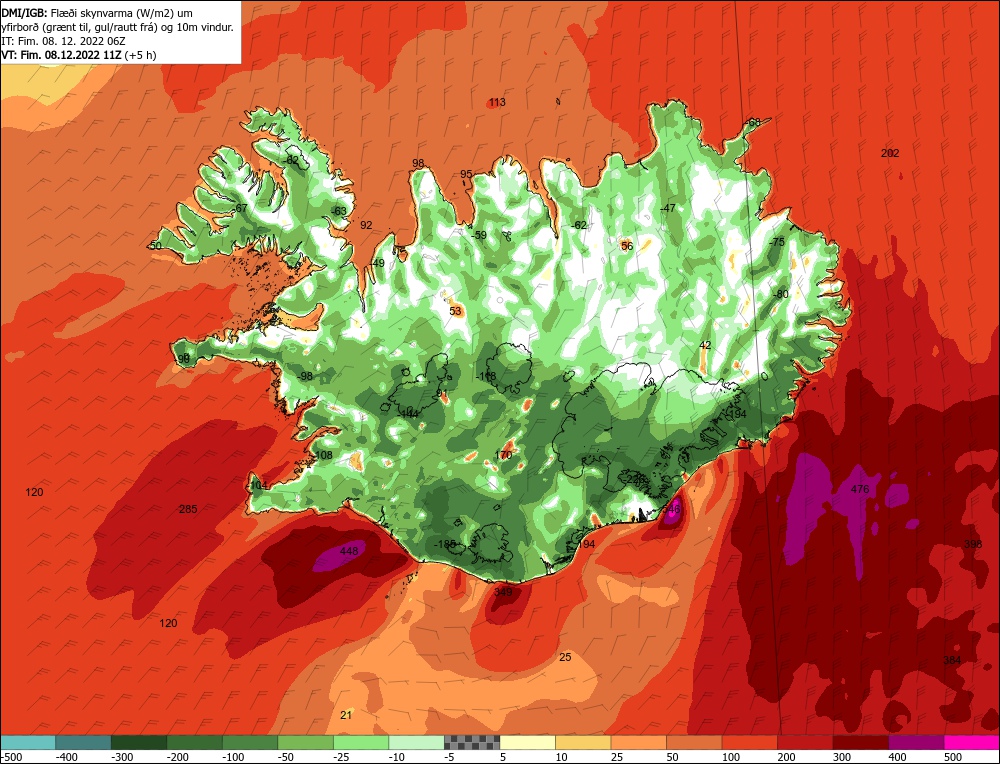Select the darkest green -300 to -200 legend swatch
Image resolution: width=1000 pixels, height=764 pixels.
coord(139,742)
